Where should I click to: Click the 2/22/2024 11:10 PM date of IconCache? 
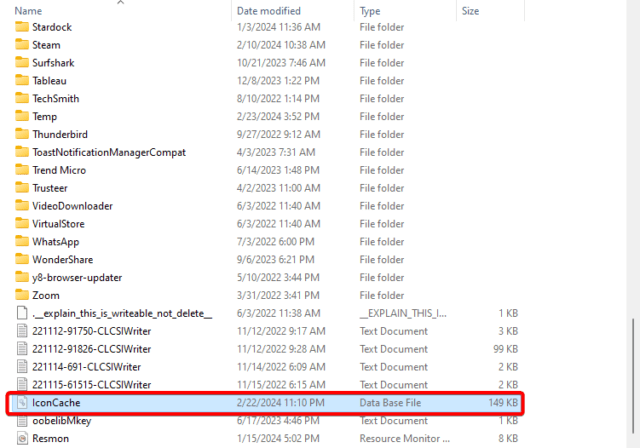pos(280,403)
